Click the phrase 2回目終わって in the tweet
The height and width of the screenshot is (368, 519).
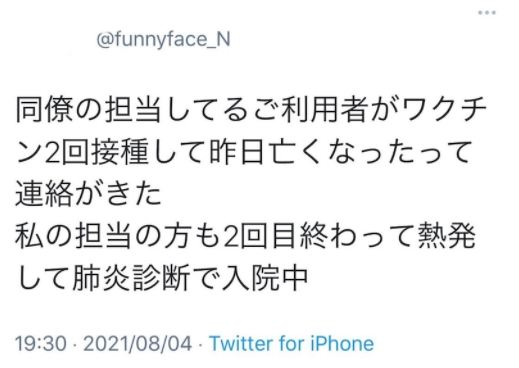[319, 236]
